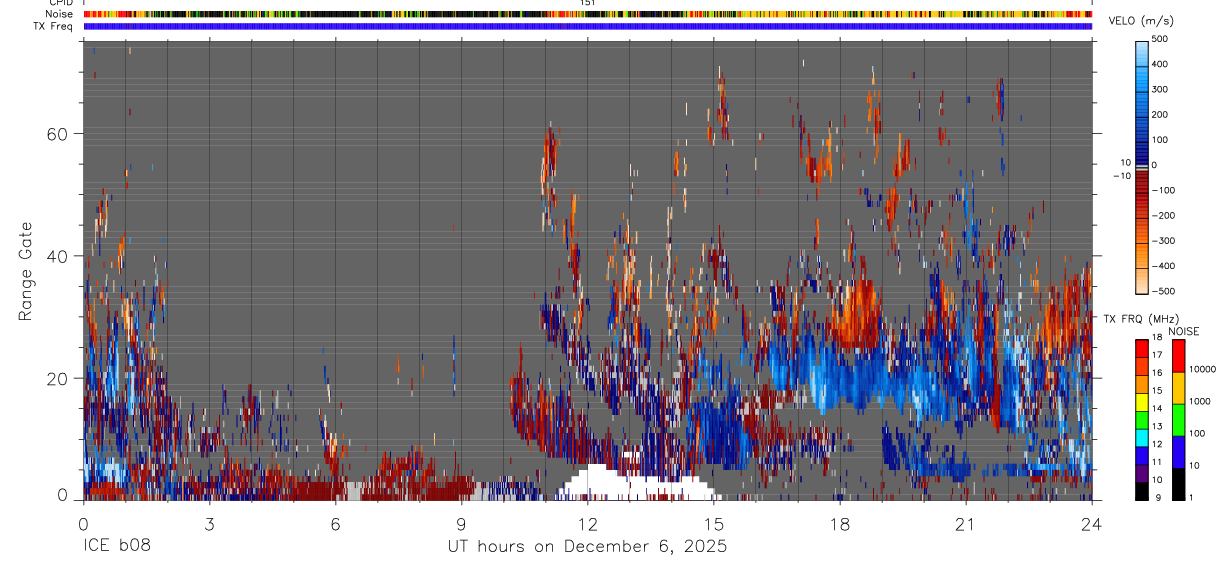Click the −500 label on velocity scale
The height and width of the screenshot is (567, 1228).
coord(1163,291)
